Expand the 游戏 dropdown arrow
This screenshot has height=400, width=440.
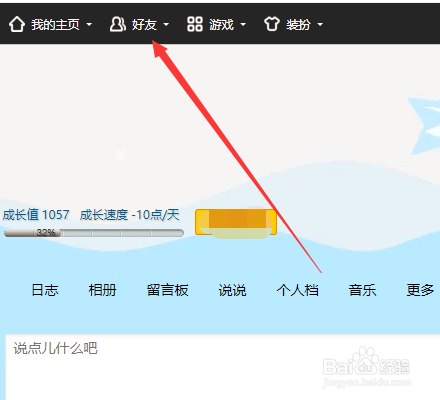tap(243, 24)
